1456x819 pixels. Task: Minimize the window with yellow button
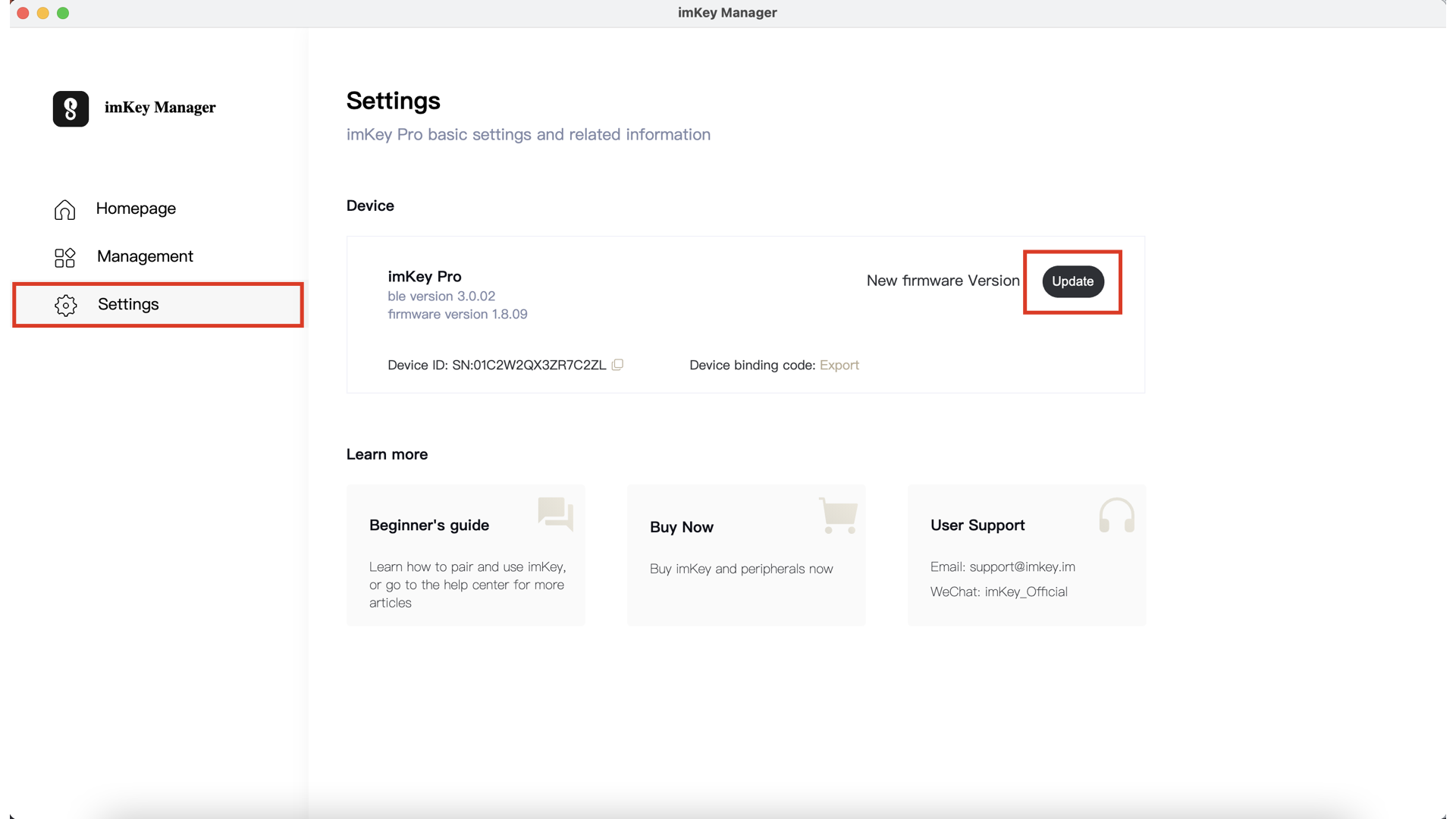[x=43, y=13]
